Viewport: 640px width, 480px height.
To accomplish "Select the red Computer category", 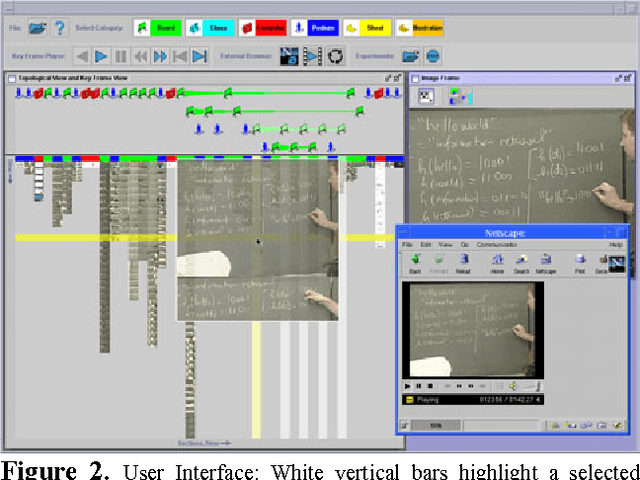I will pyautogui.click(x=262, y=28).
